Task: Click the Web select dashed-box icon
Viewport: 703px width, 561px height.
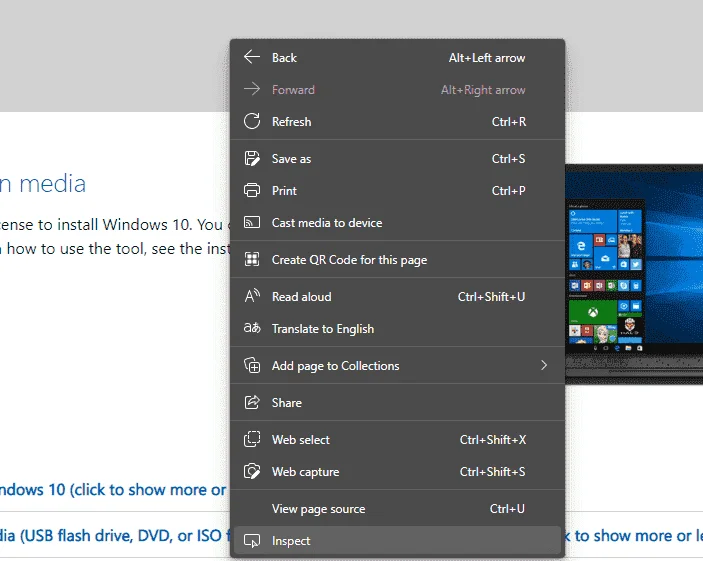Action: (252, 439)
